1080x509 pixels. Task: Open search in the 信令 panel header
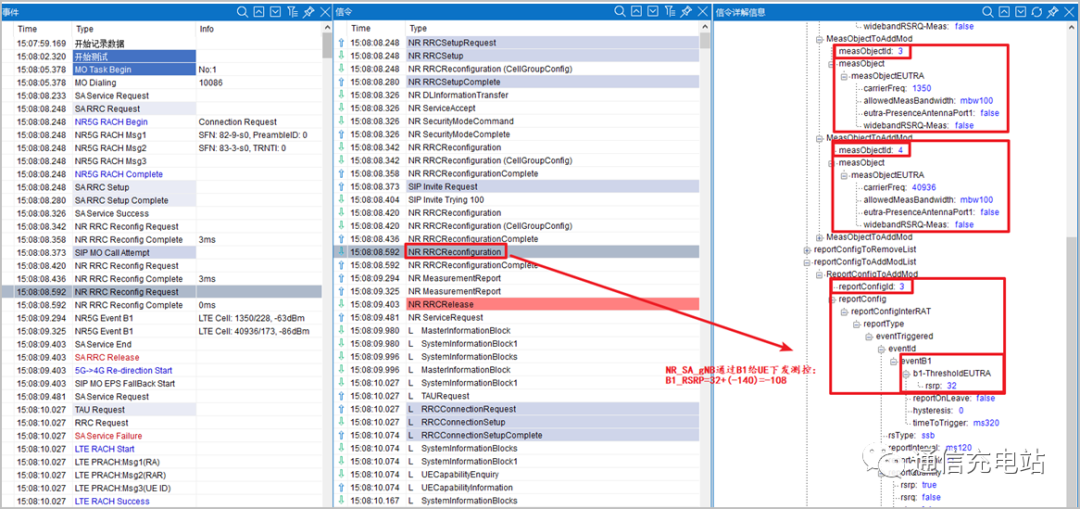pyautogui.click(x=620, y=12)
